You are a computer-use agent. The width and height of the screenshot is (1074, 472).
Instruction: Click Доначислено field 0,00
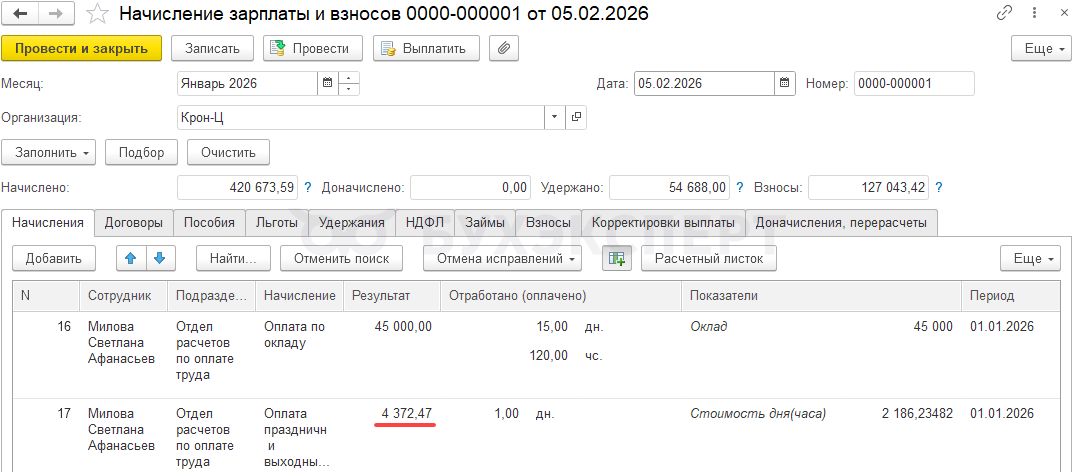tap(471, 187)
